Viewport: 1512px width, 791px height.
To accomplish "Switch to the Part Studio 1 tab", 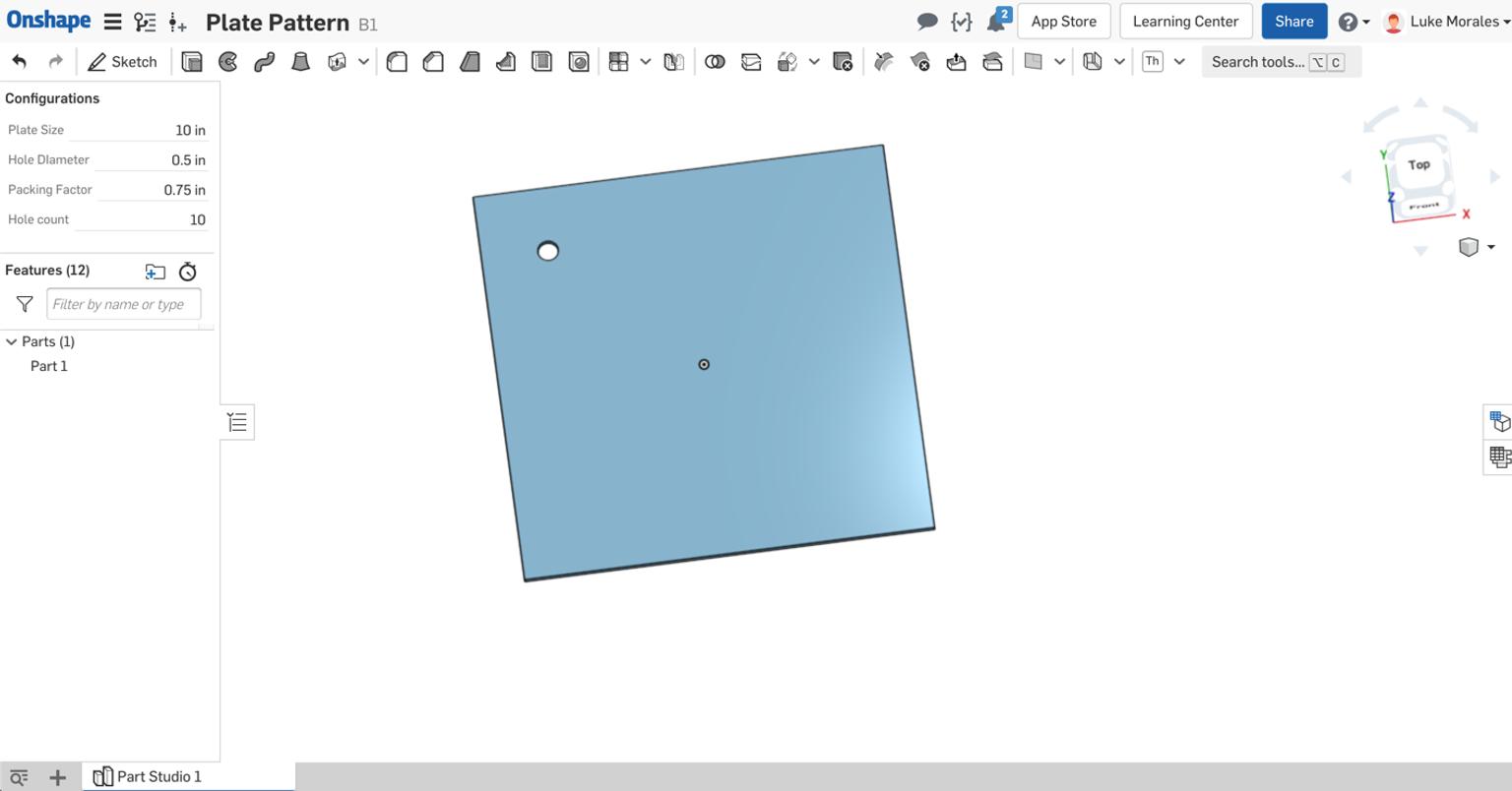I will point(157,776).
